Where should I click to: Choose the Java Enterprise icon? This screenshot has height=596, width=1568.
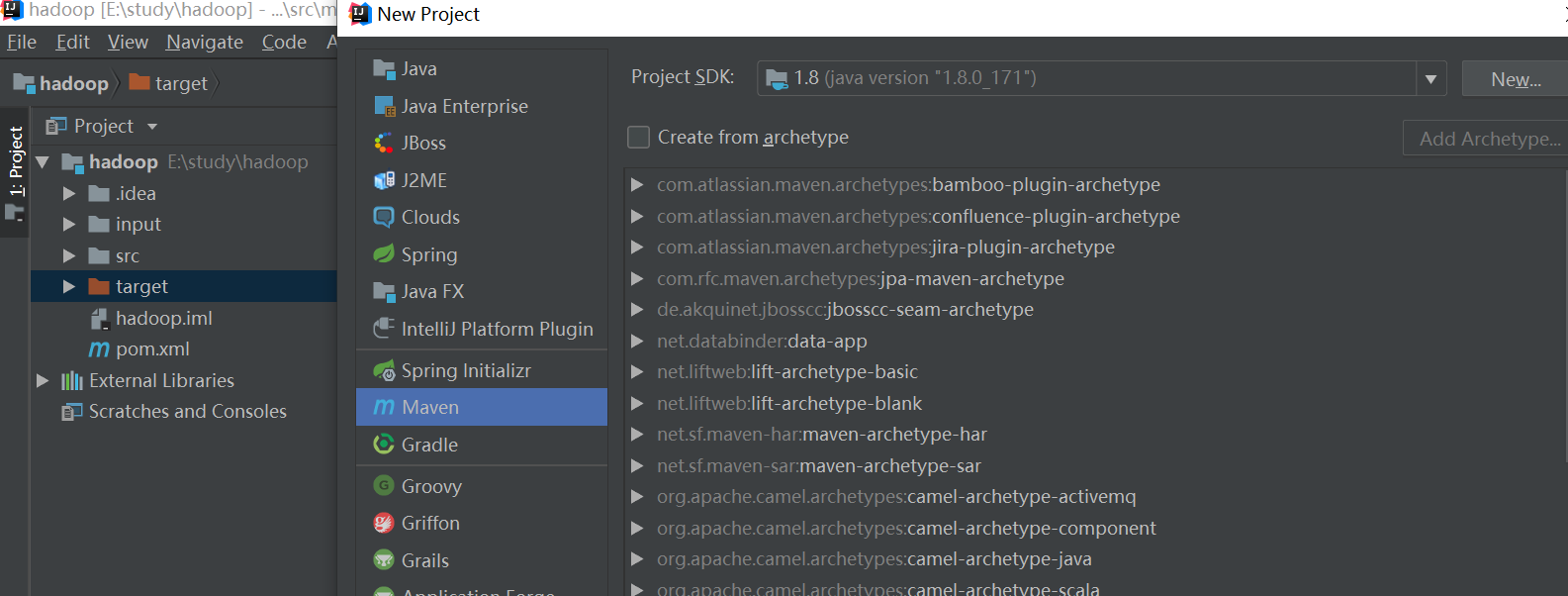coord(384,106)
